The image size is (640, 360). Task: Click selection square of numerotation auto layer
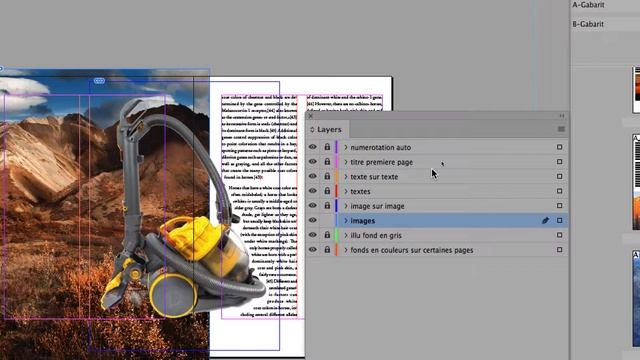tap(560, 147)
